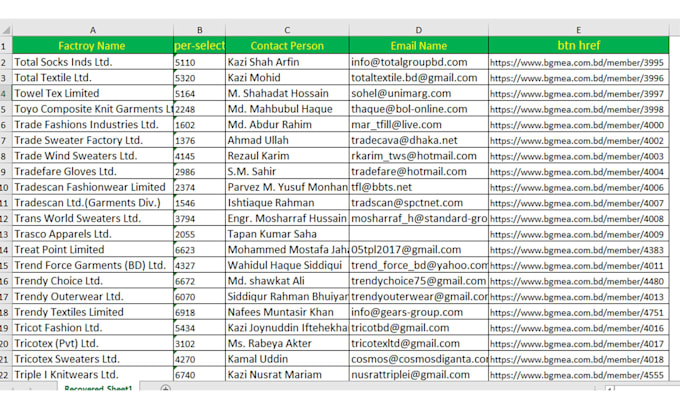Select column A header
This screenshot has width=680, height=409.
(x=92, y=30)
